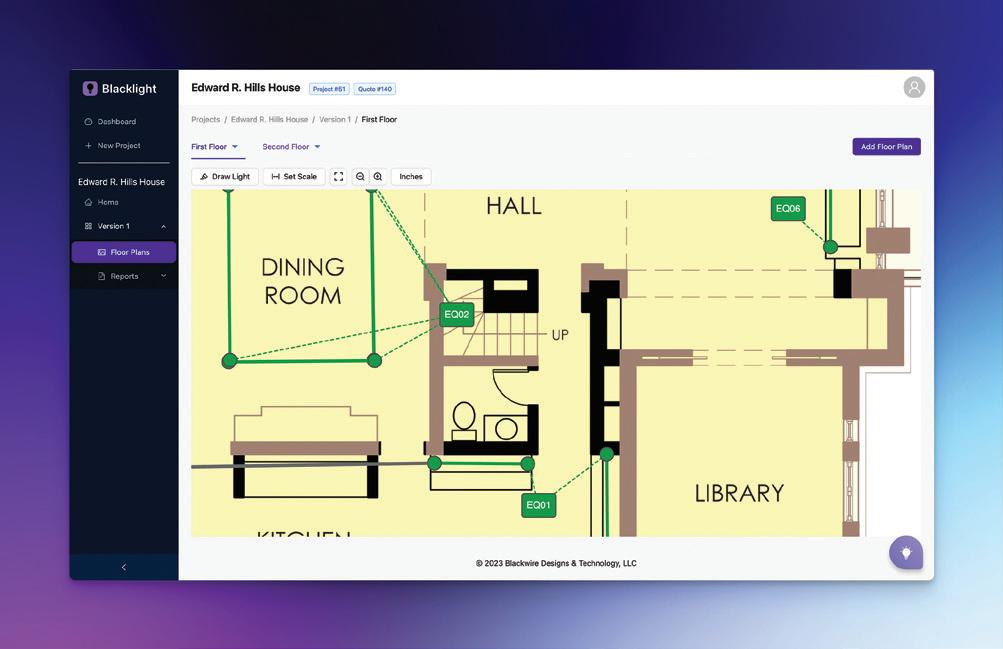Open the Second Floor tab dropdown arrow
The height and width of the screenshot is (649, 1003).
(x=317, y=147)
